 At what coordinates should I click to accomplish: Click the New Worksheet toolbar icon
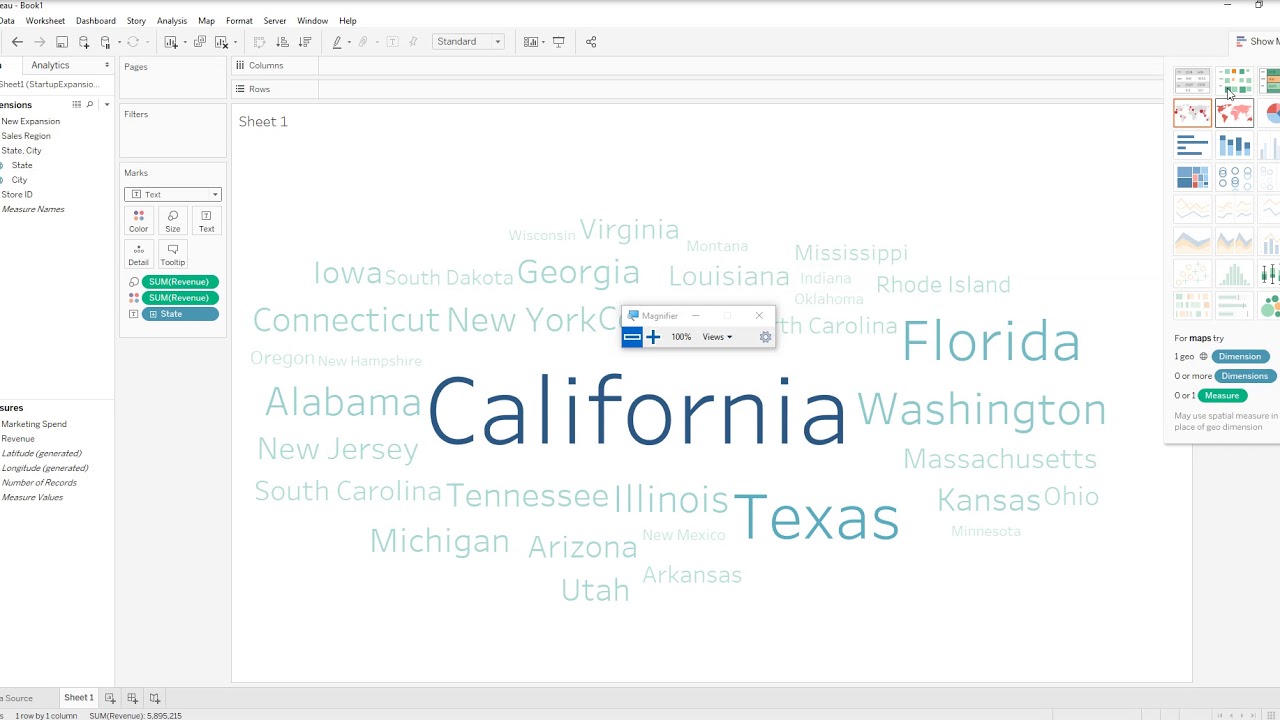171,42
